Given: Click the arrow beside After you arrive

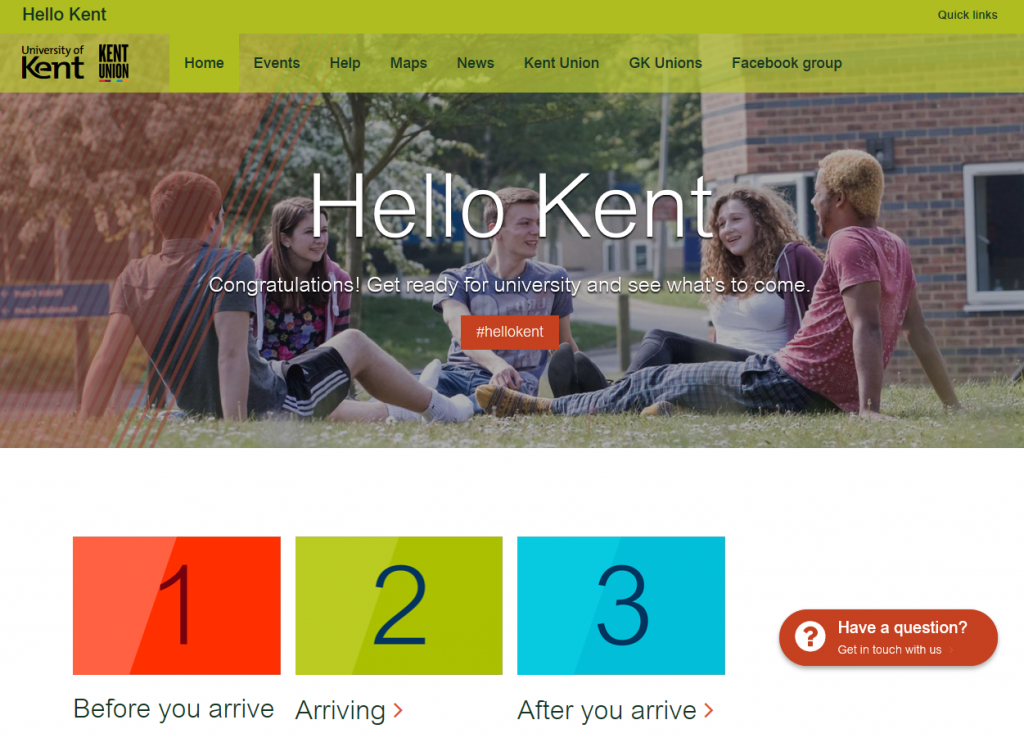Looking at the screenshot, I should point(709,710).
